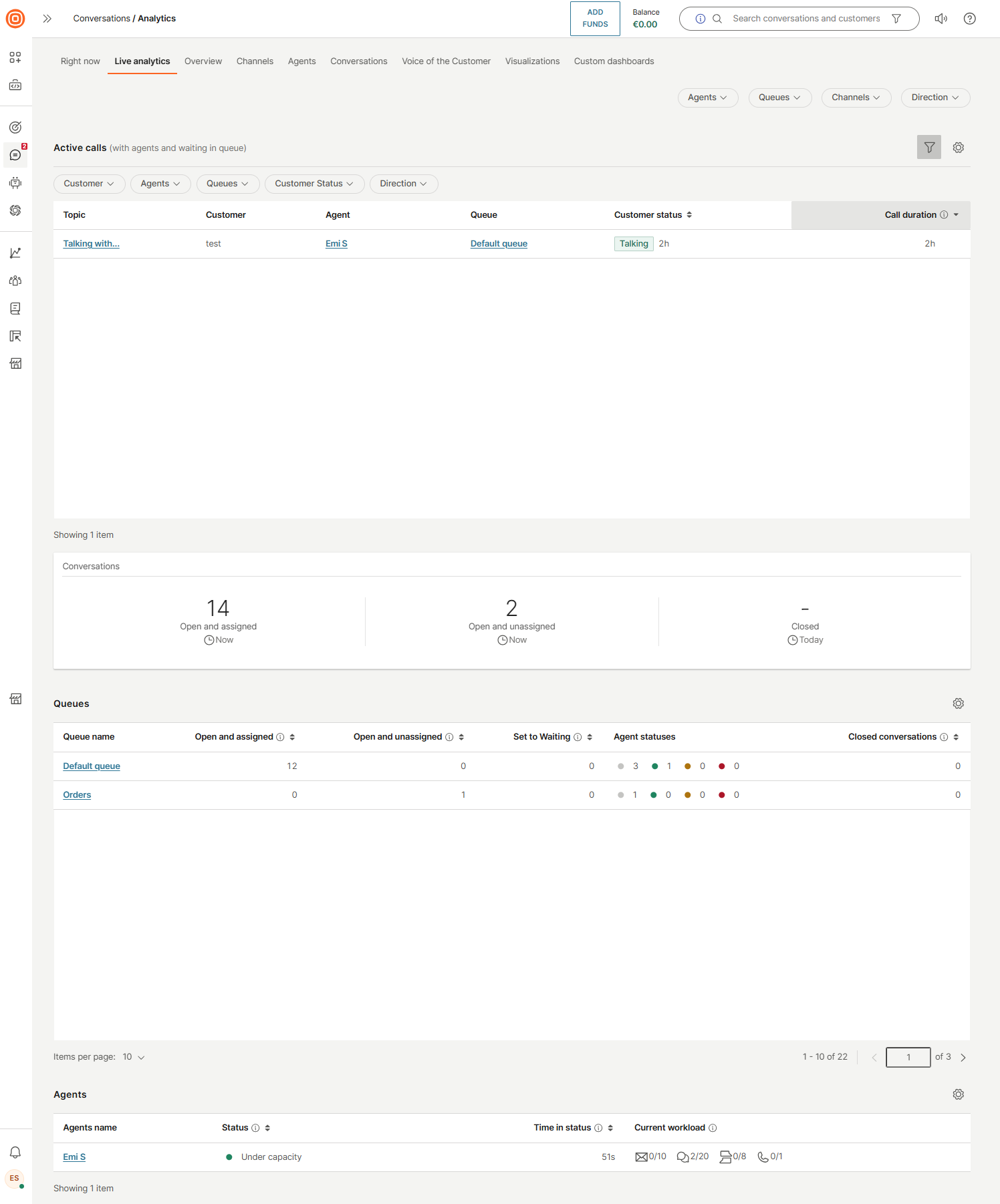1000x1204 pixels.
Task: Switch to Agents tab
Action: pyautogui.click(x=301, y=61)
